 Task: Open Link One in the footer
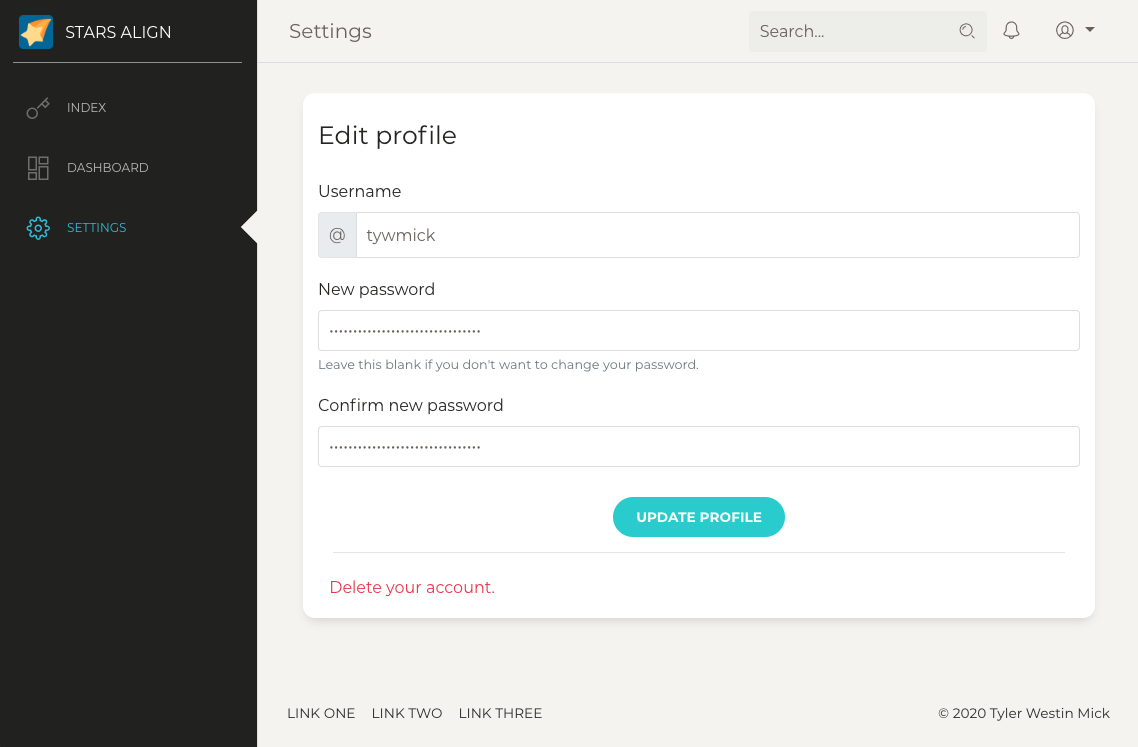[321, 713]
